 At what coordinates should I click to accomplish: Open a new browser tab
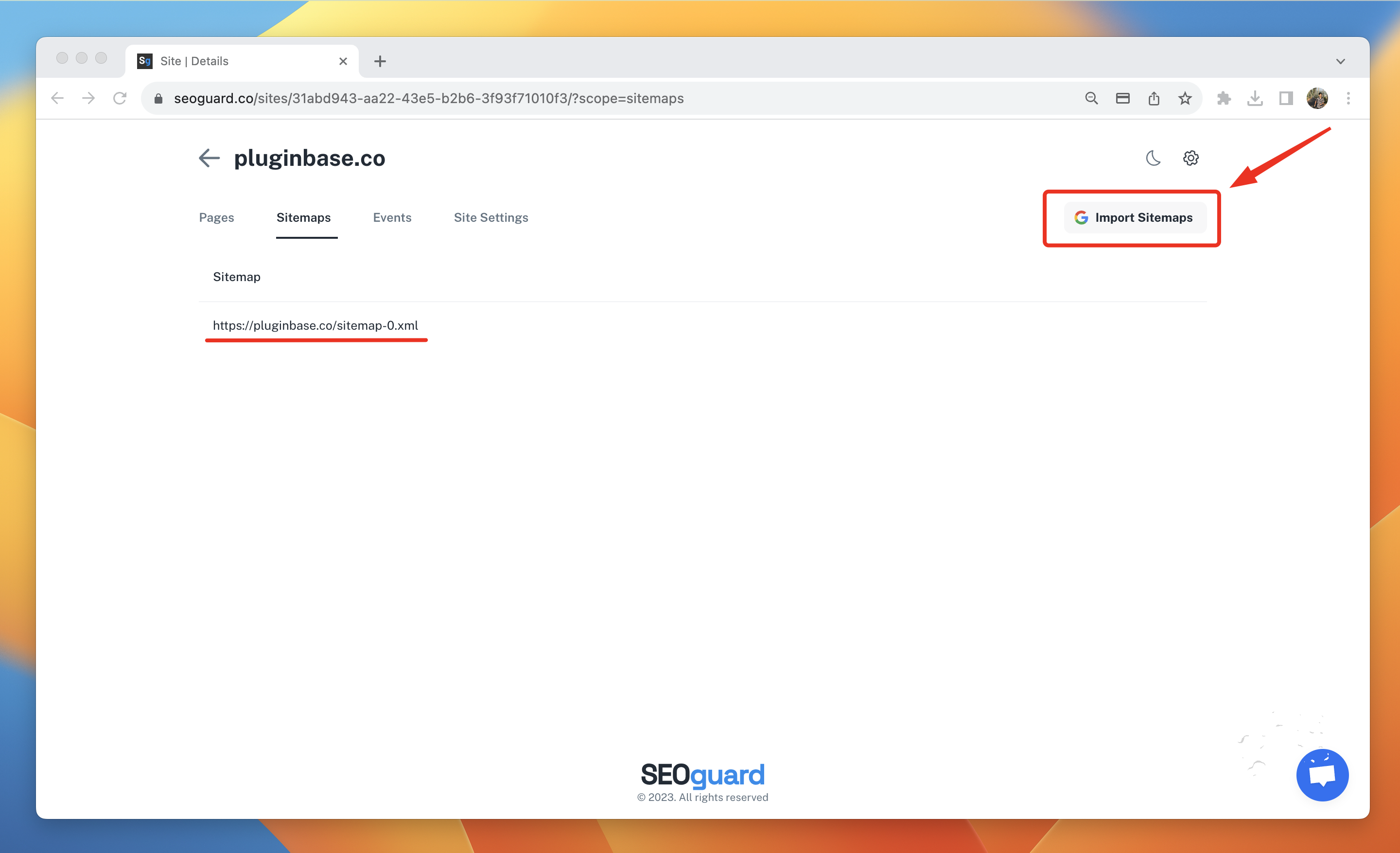pos(380,61)
